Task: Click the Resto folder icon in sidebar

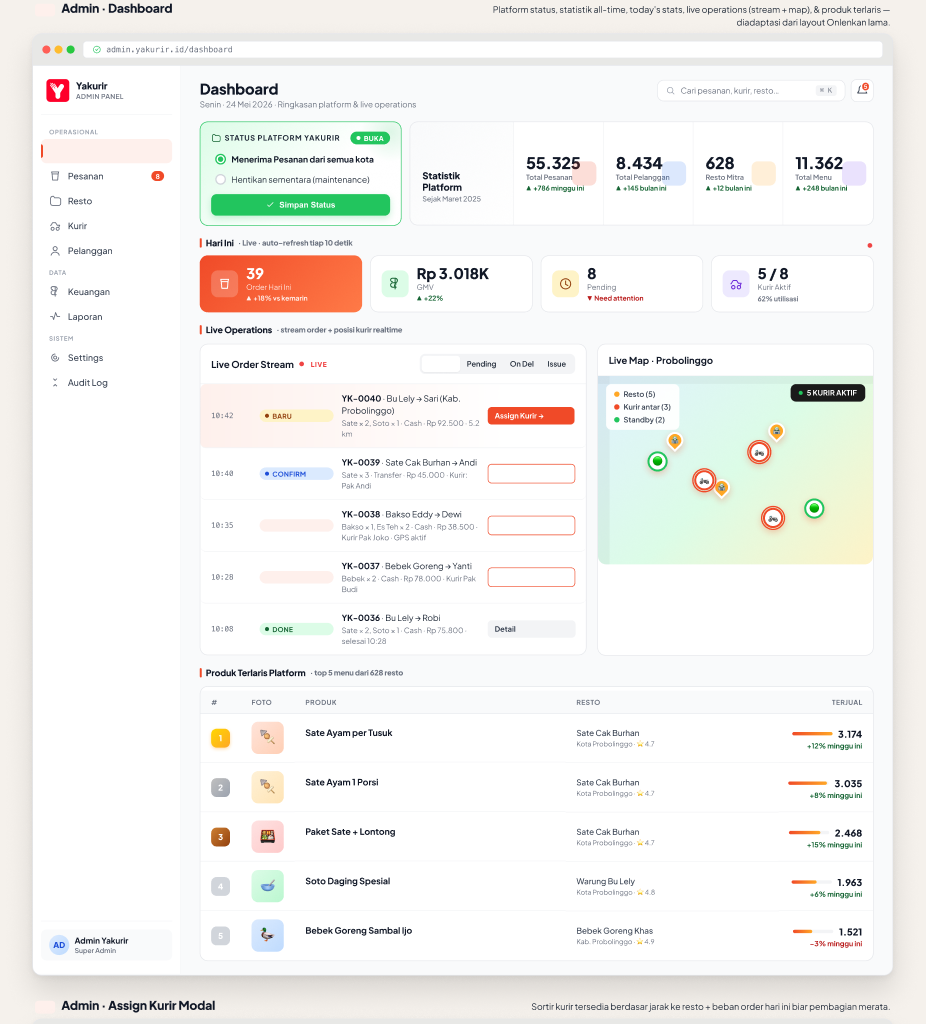Action: pos(56,201)
